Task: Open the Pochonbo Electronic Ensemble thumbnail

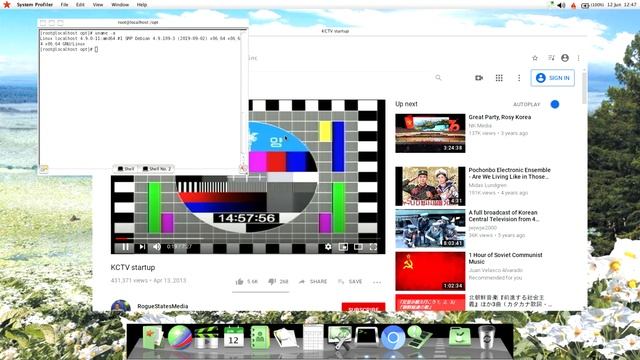Action: [x=430, y=186]
